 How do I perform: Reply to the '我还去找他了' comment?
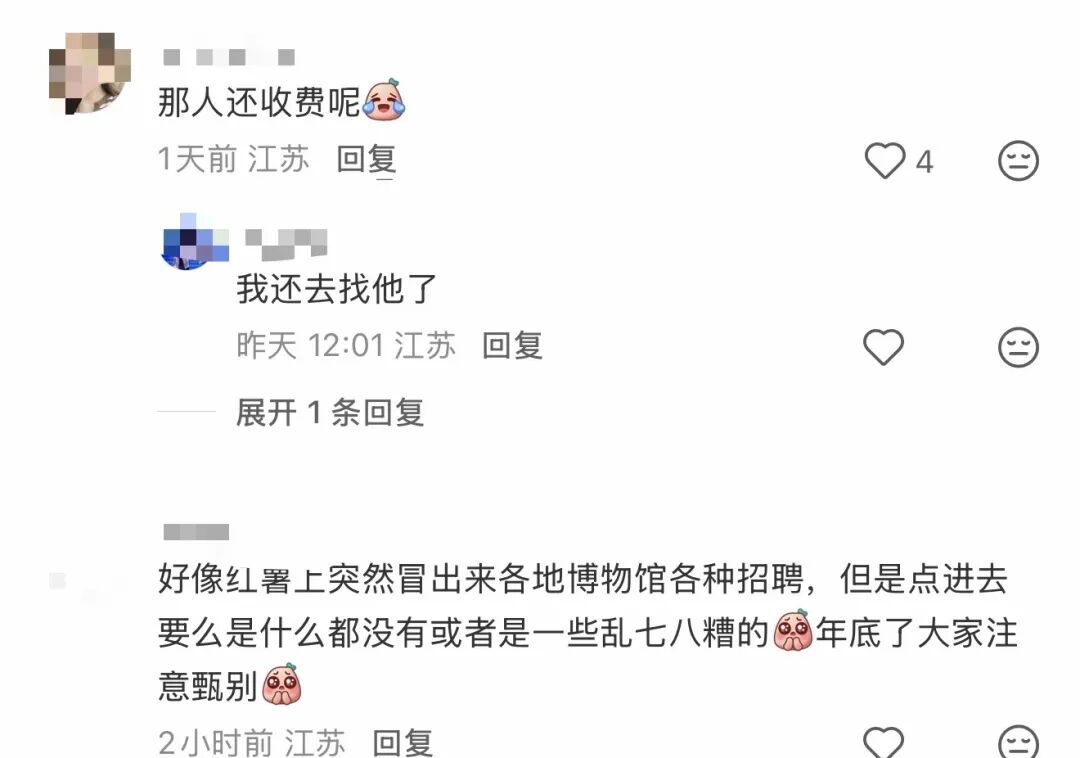tap(512, 345)
